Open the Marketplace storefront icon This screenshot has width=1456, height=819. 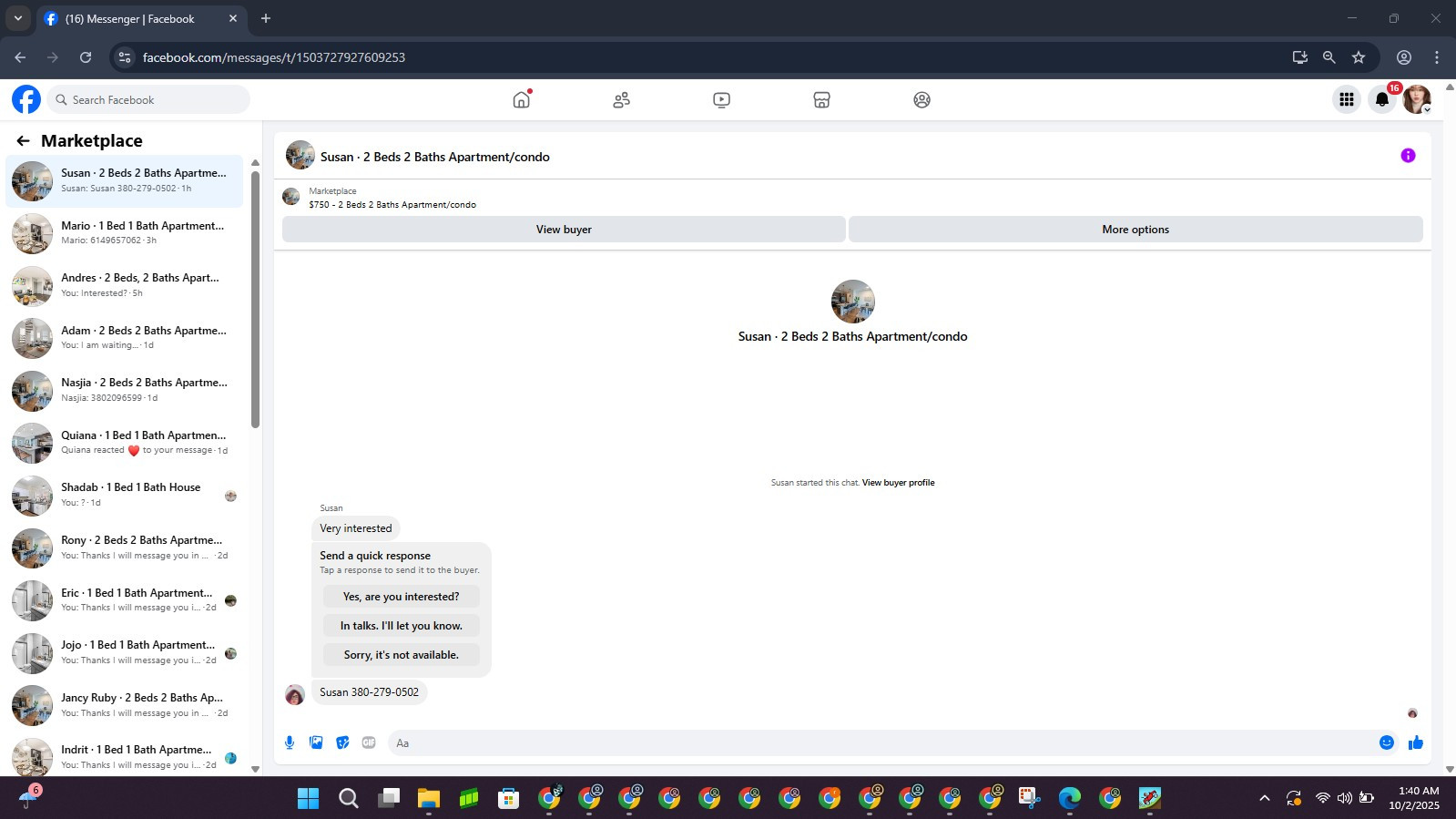821,100
